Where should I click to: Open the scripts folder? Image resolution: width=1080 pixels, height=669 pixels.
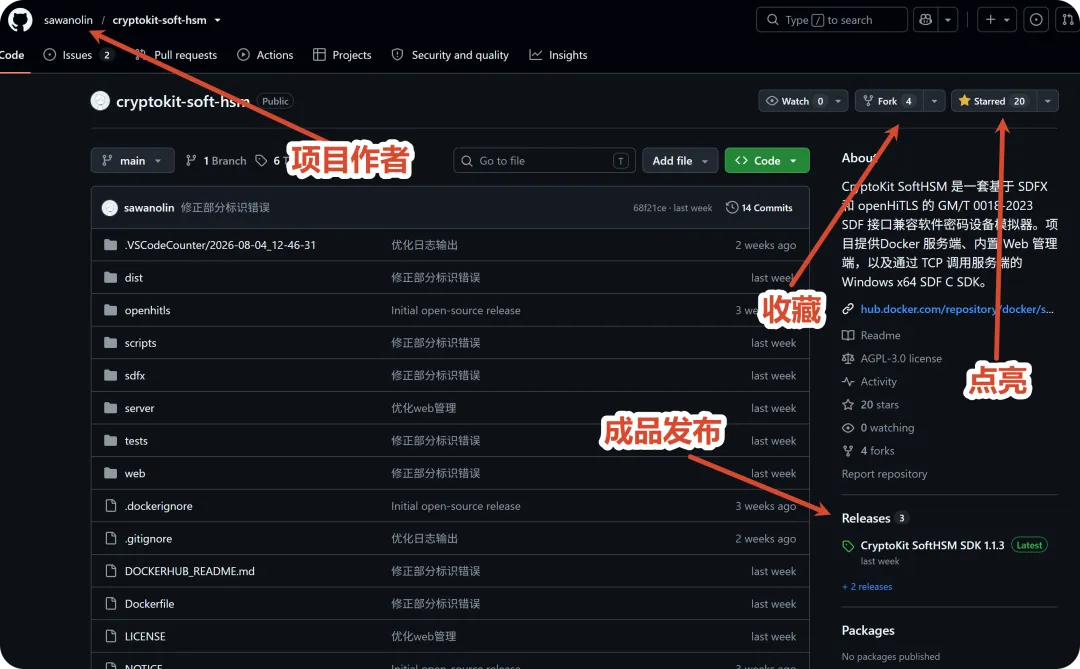pos(141,343)
